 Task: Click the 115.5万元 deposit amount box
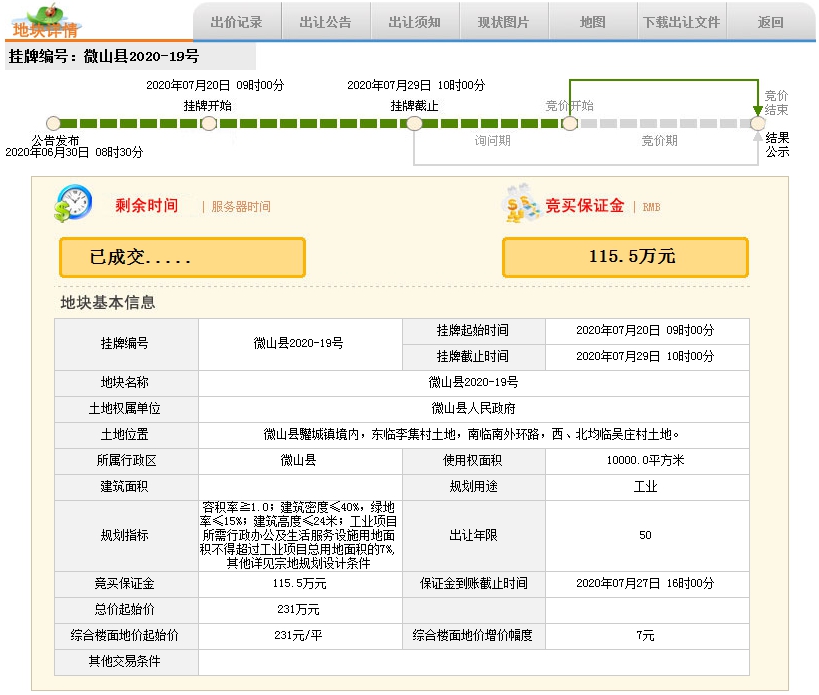[x=625, y=257]
